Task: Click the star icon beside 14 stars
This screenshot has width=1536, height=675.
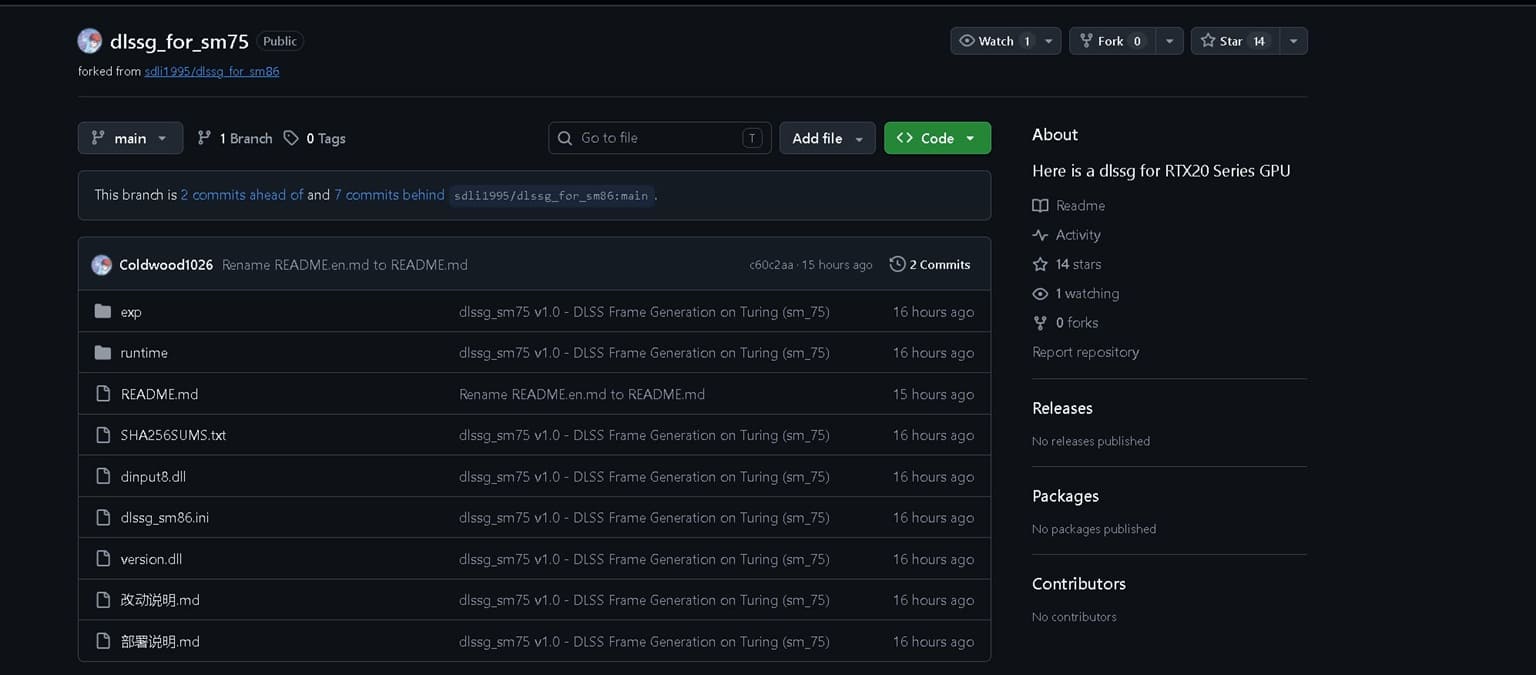Action: tap(1040, 264)
